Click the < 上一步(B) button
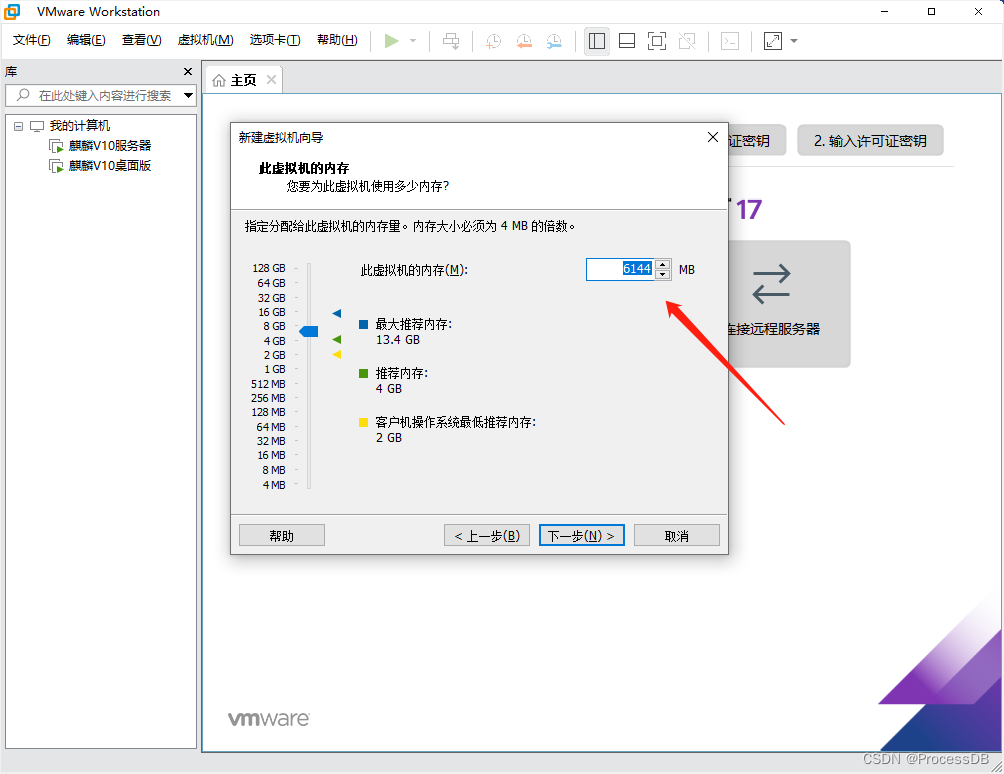The width and height of the screenshot is (1004, 774). 487,535
